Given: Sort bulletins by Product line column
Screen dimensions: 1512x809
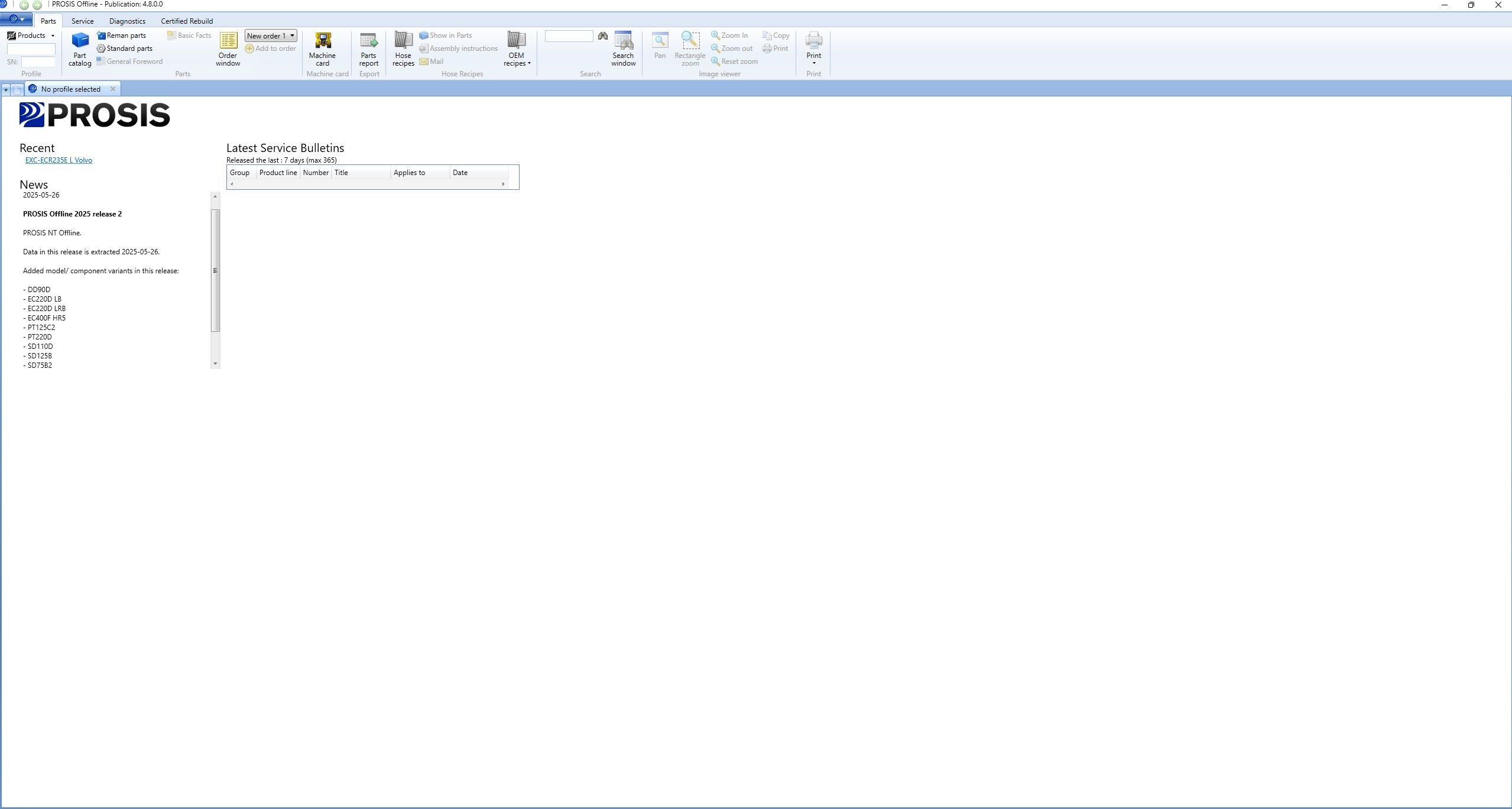Looking at the screenshot, I should coord(278,173).
